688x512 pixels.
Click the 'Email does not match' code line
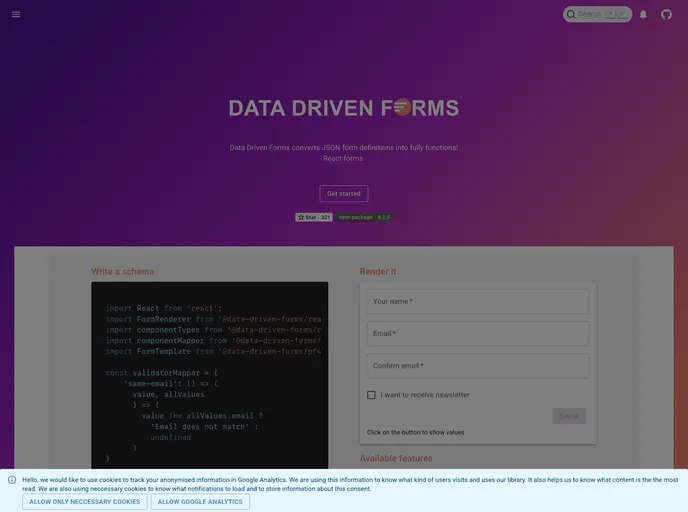pos(204,426)
